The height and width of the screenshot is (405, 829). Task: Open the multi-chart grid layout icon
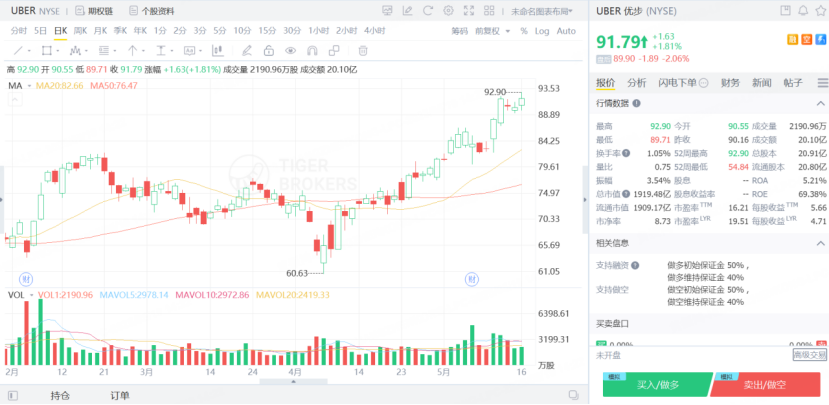(x=489, y=10)
